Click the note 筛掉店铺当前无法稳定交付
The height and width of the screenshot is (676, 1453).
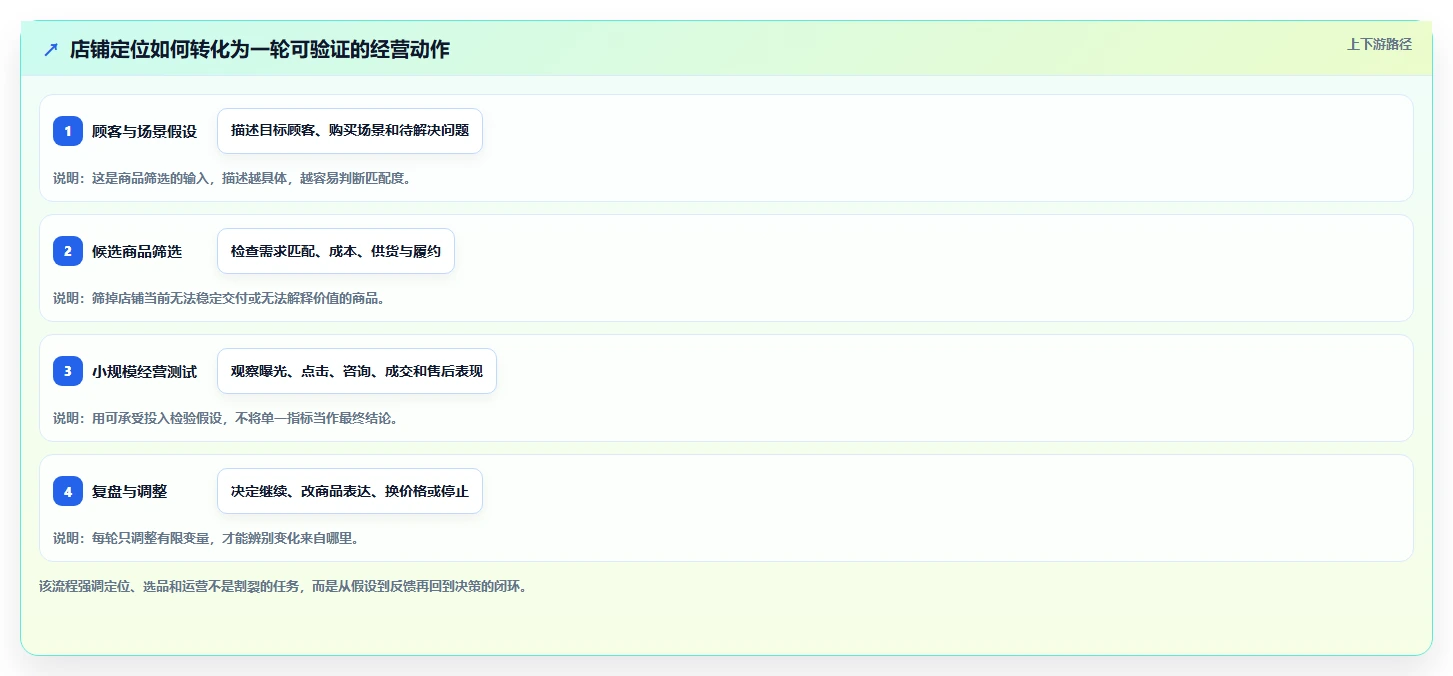pos(219,298)
